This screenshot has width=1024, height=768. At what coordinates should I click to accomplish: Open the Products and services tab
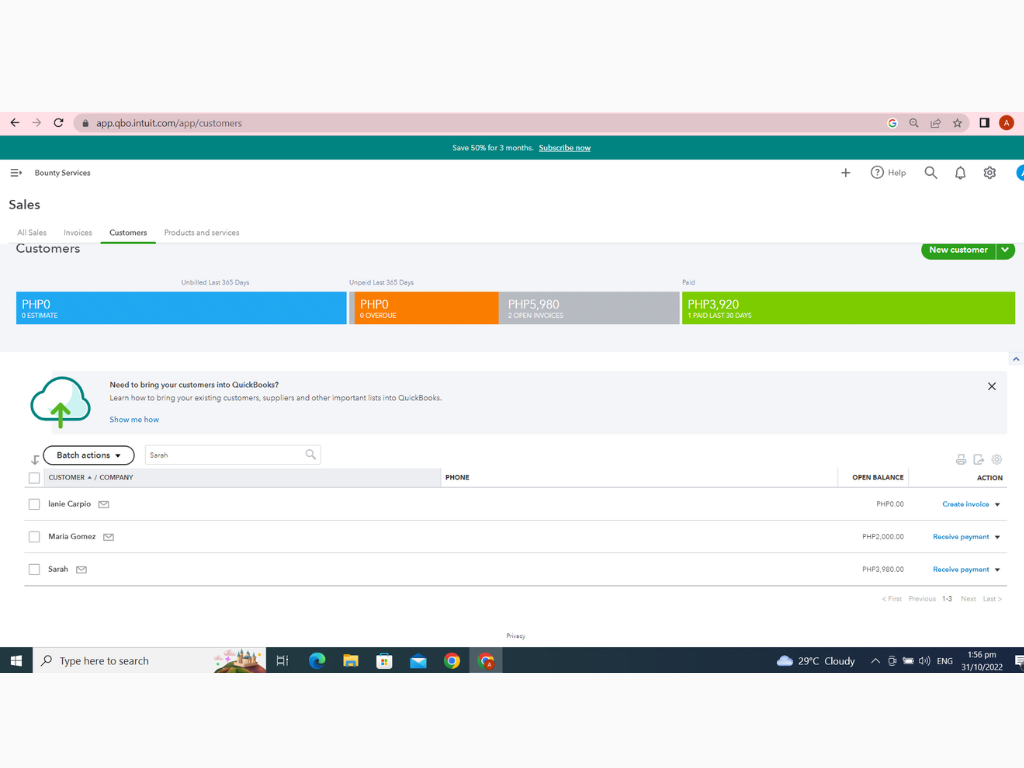tap(201, 232)
